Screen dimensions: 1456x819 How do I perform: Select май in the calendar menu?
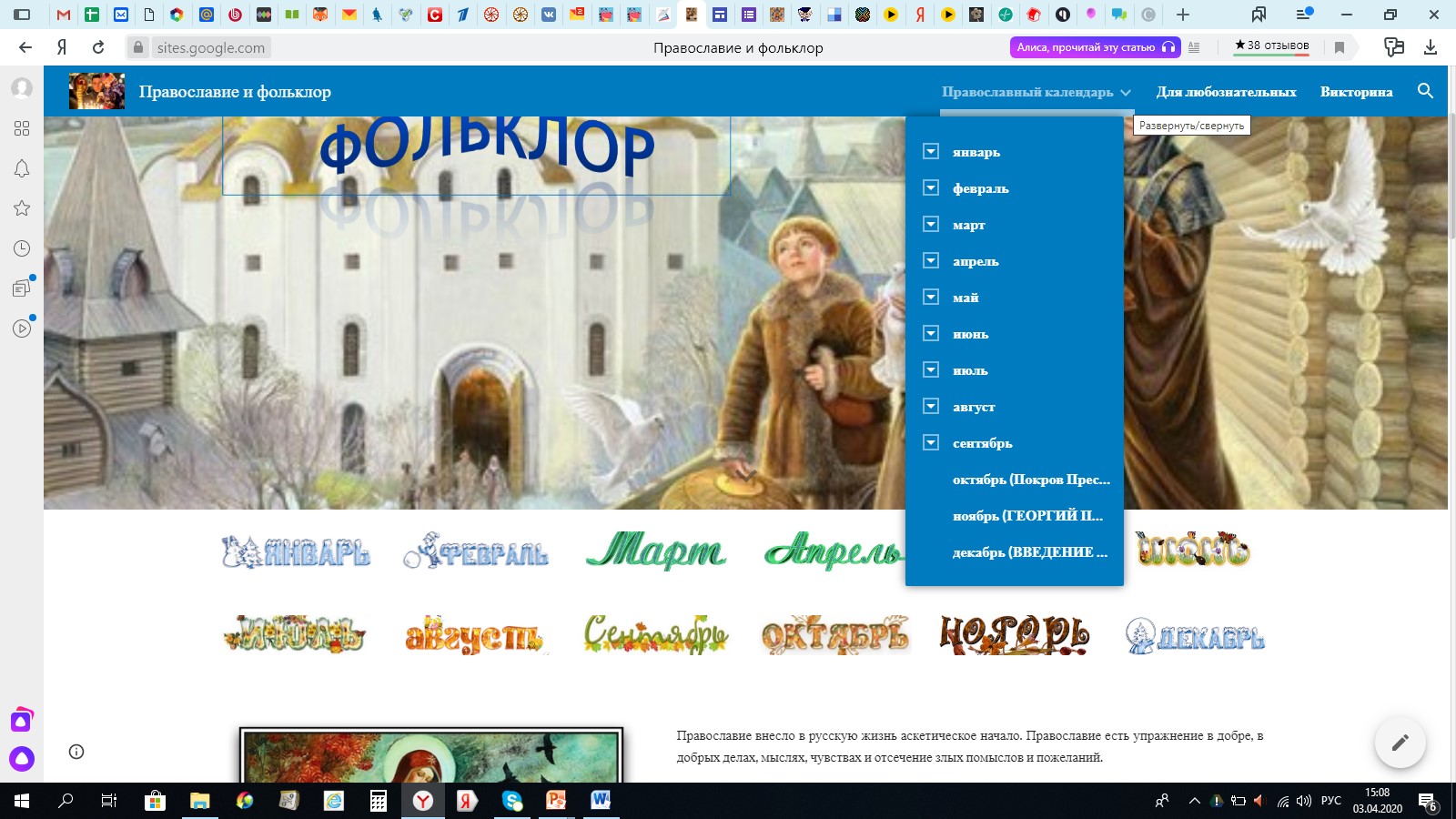(966, 298)
